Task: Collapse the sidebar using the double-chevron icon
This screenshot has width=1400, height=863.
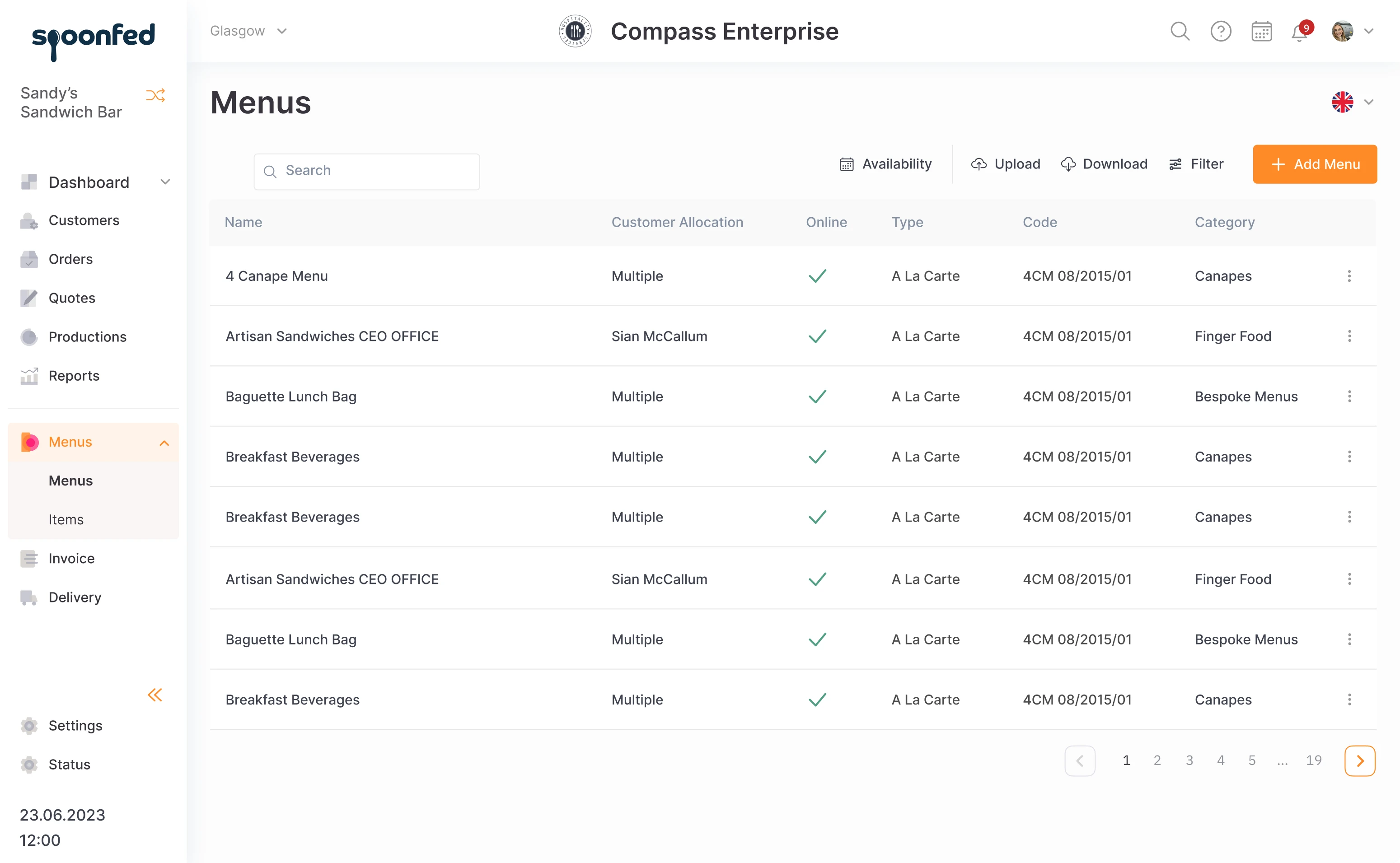Action: click(x=155, y=695)
